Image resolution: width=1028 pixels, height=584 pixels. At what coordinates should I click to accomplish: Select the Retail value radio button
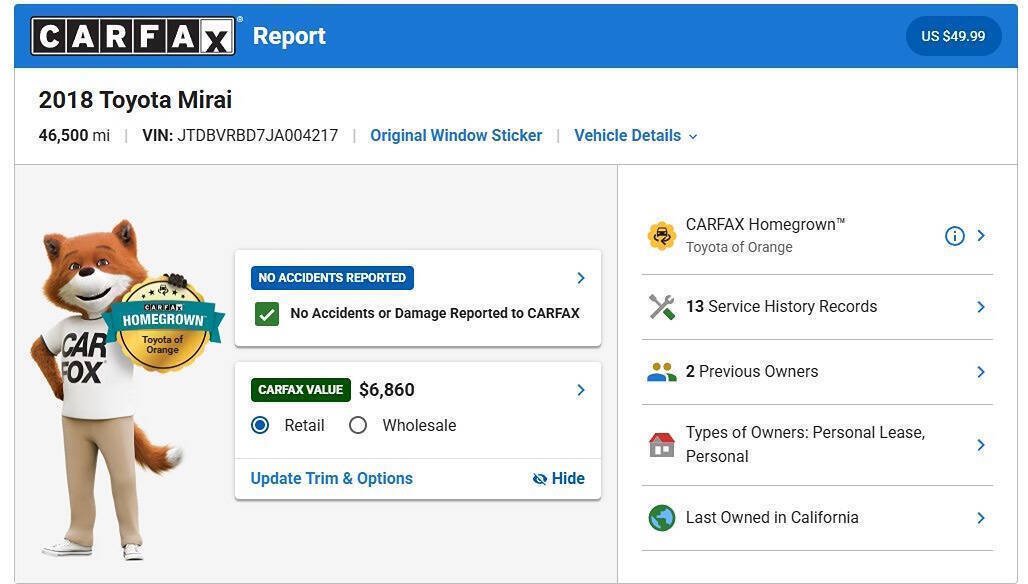tap(260, 425)
